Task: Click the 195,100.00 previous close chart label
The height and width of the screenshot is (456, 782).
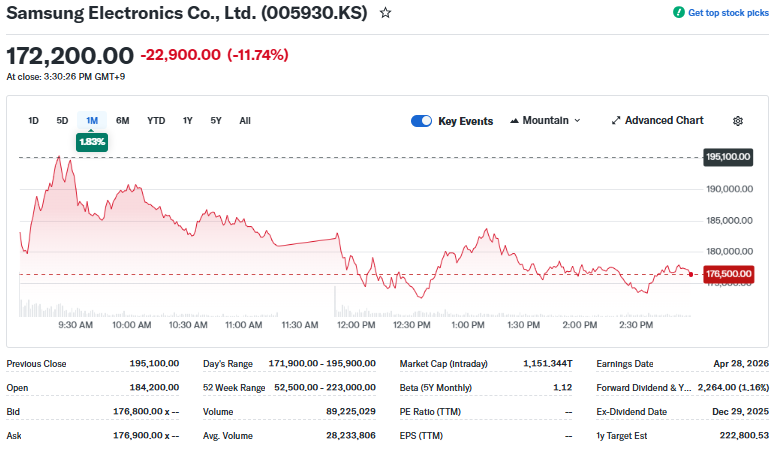Action: (x=728, y=157)
